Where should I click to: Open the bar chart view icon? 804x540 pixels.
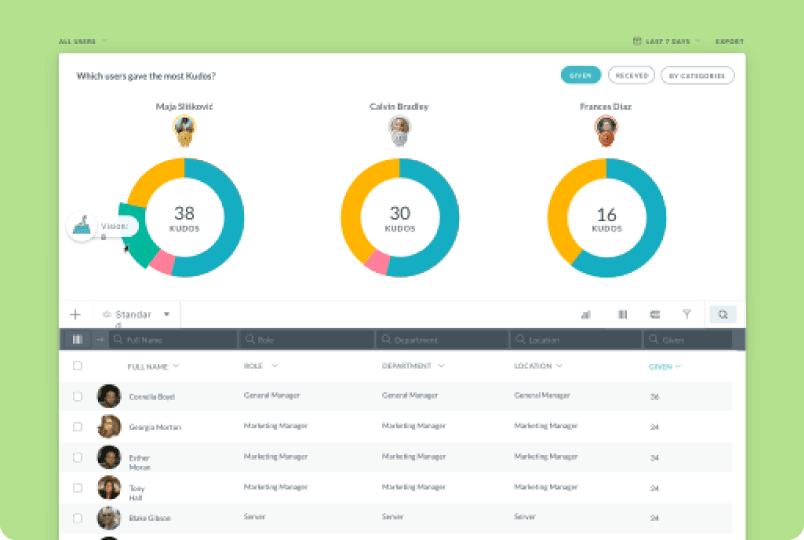(x=586, y=314)
